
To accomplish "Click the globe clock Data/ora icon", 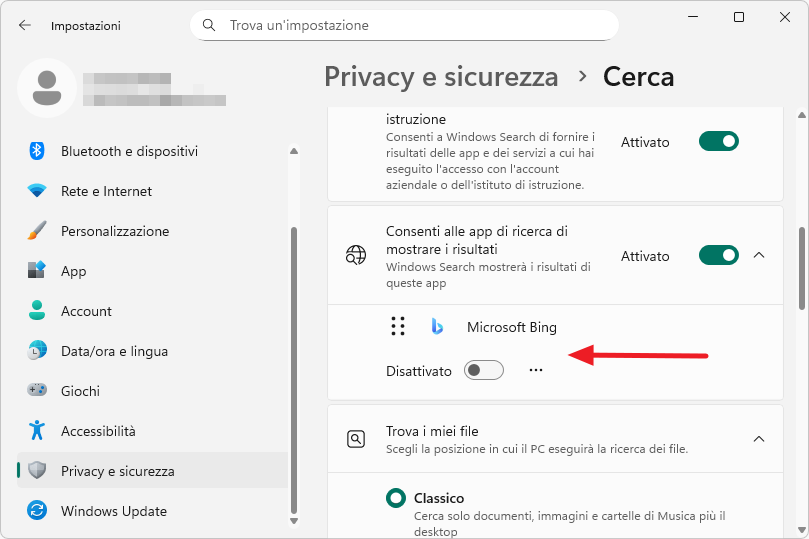I will click(x=37, y=350).
